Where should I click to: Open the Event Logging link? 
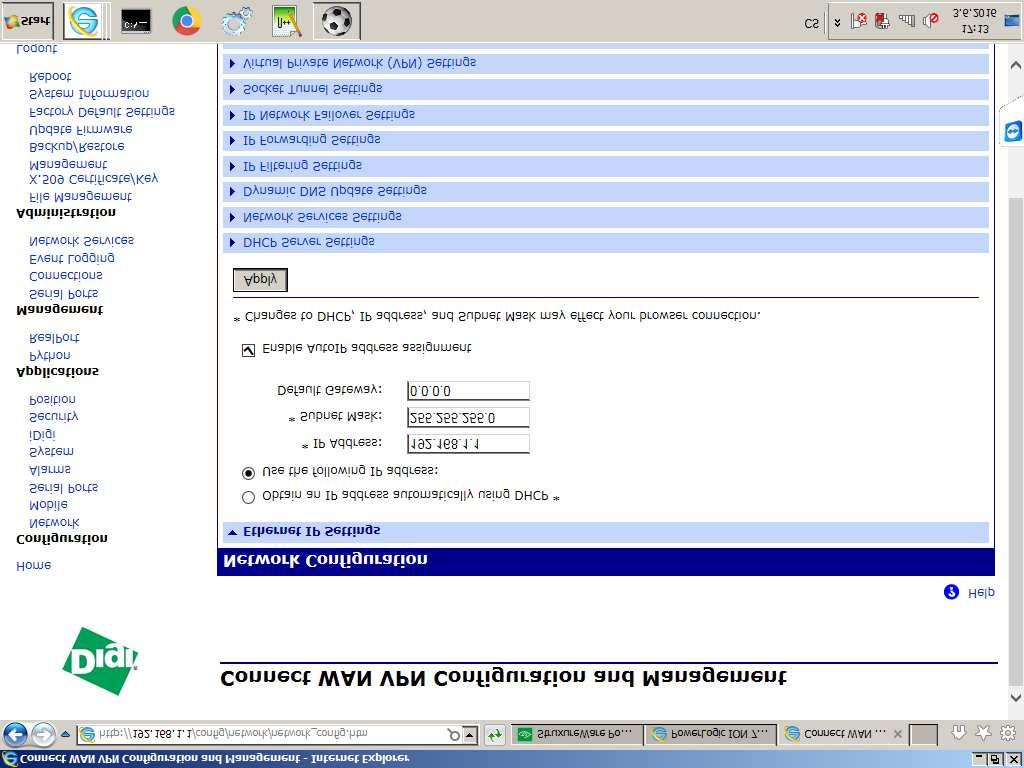pyautogui.click(x=72, y=258)
